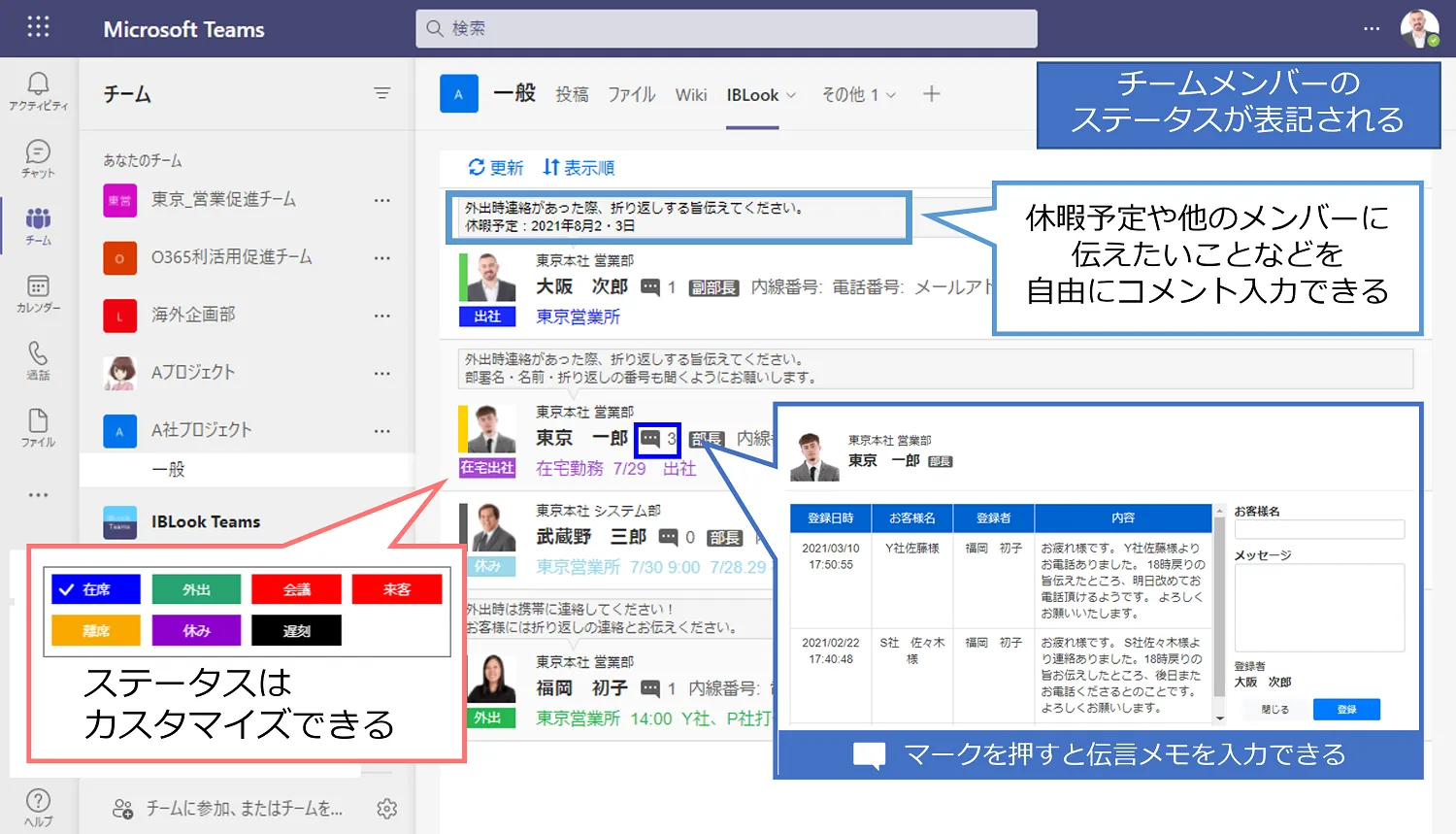Screen dimensions: 1456x834
Task: Expand the IBLook tab dropdown chevron
Action: [x=791, y=95]
